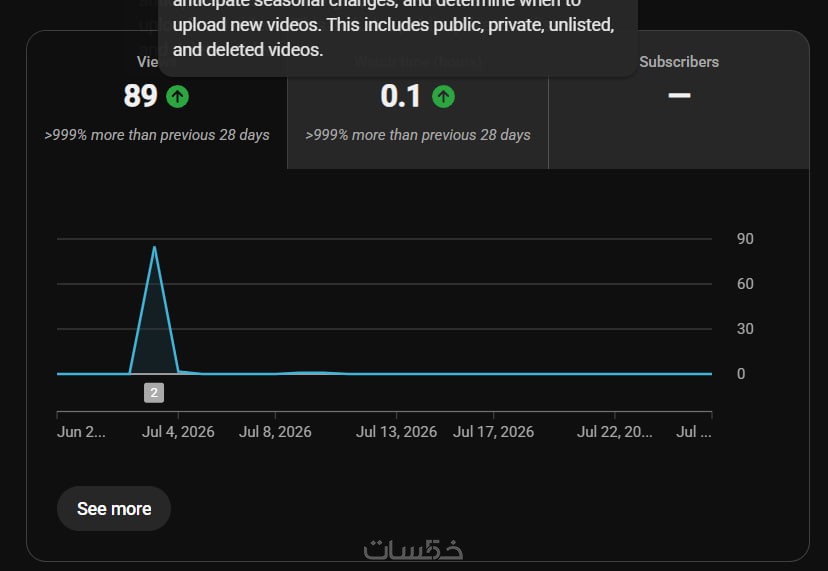Select the Views metric tab showing 89
Viewport: 828px width, 571px height.
click(157, 100)
